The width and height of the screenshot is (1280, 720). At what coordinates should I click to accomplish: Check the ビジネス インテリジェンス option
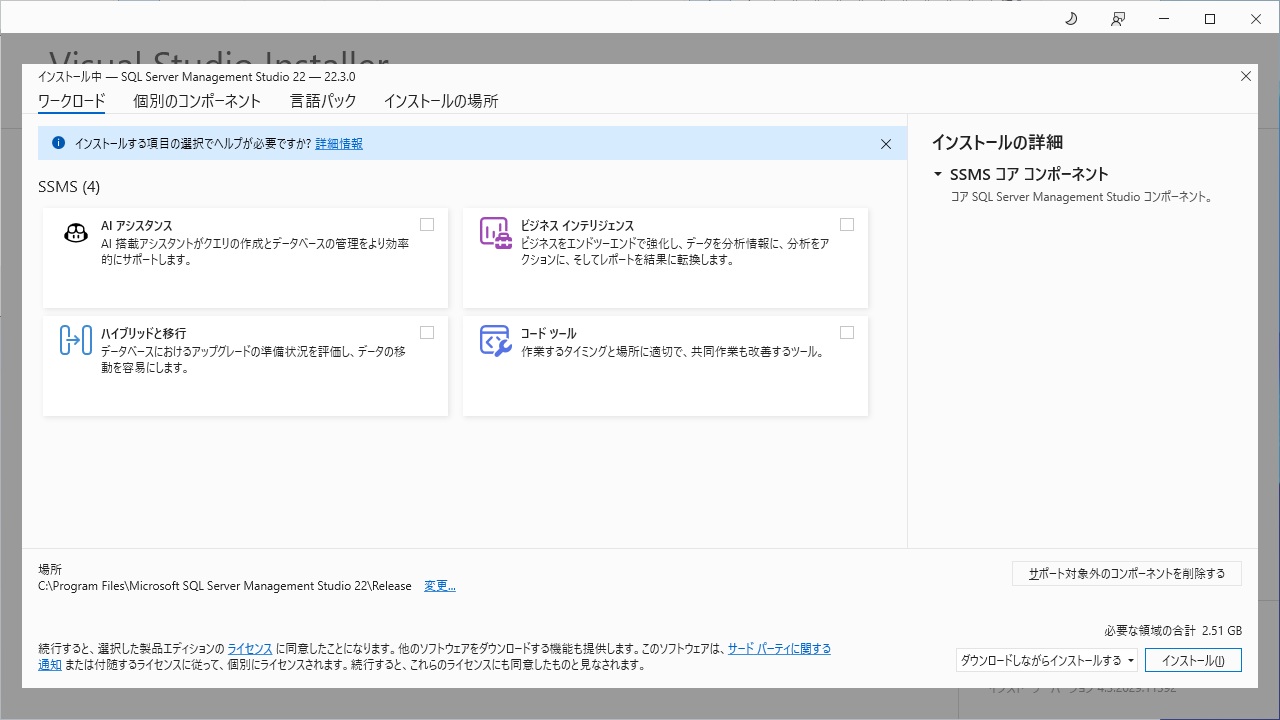(x=847, y=224)
